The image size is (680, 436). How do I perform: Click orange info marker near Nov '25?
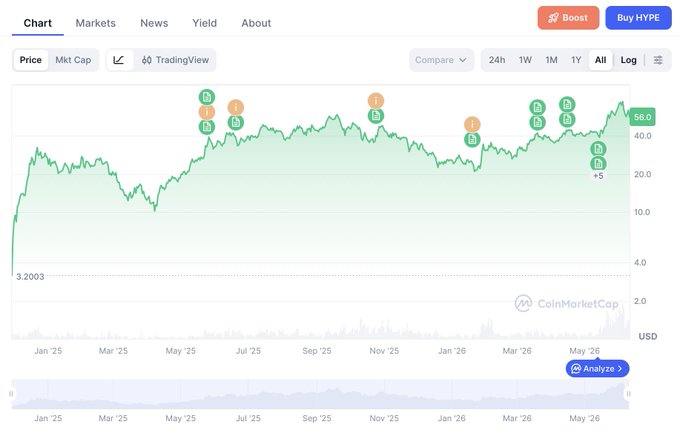coord(376,101)
